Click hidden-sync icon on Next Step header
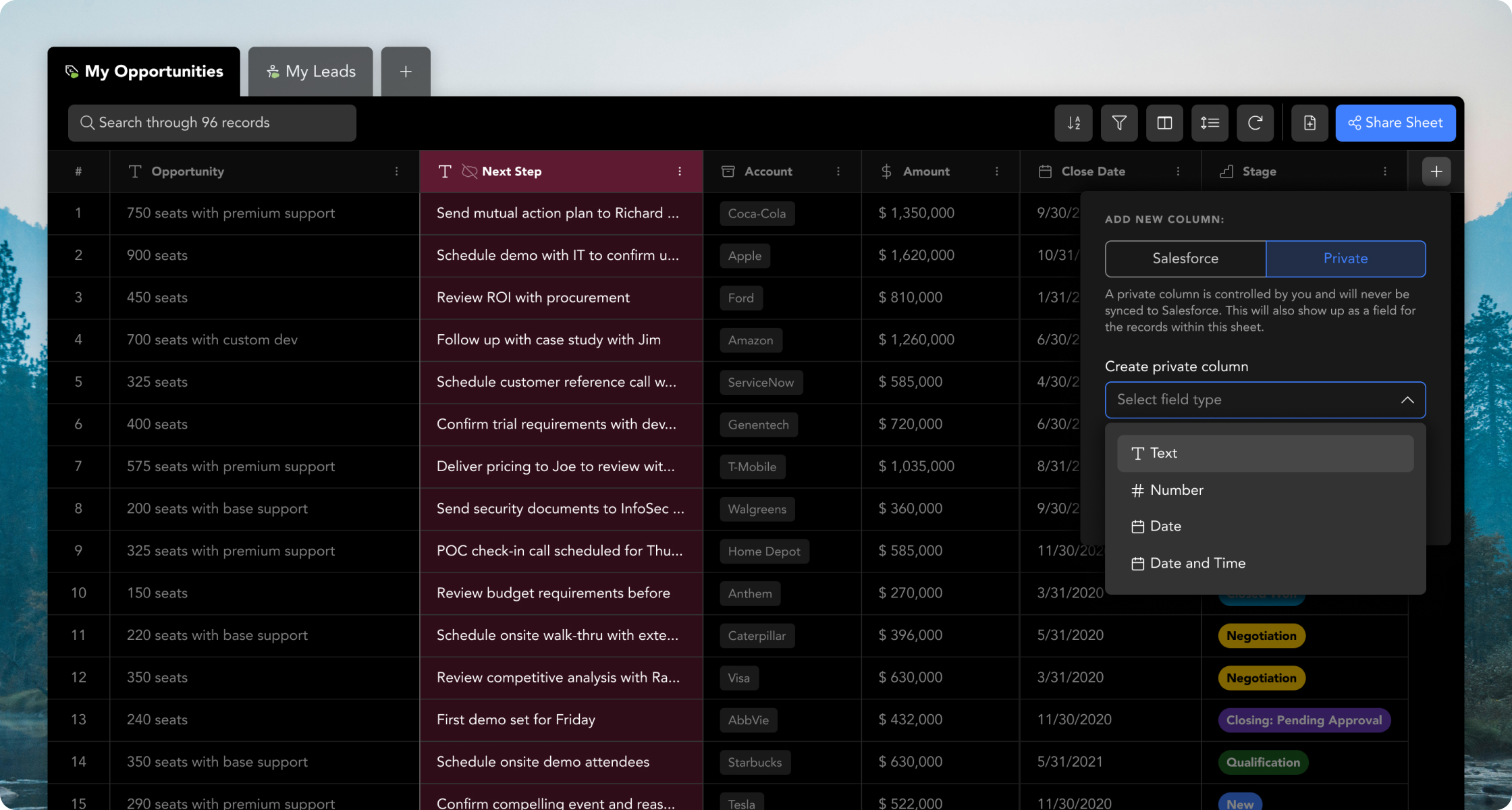 pyautogui.click(x=469, y=171)
